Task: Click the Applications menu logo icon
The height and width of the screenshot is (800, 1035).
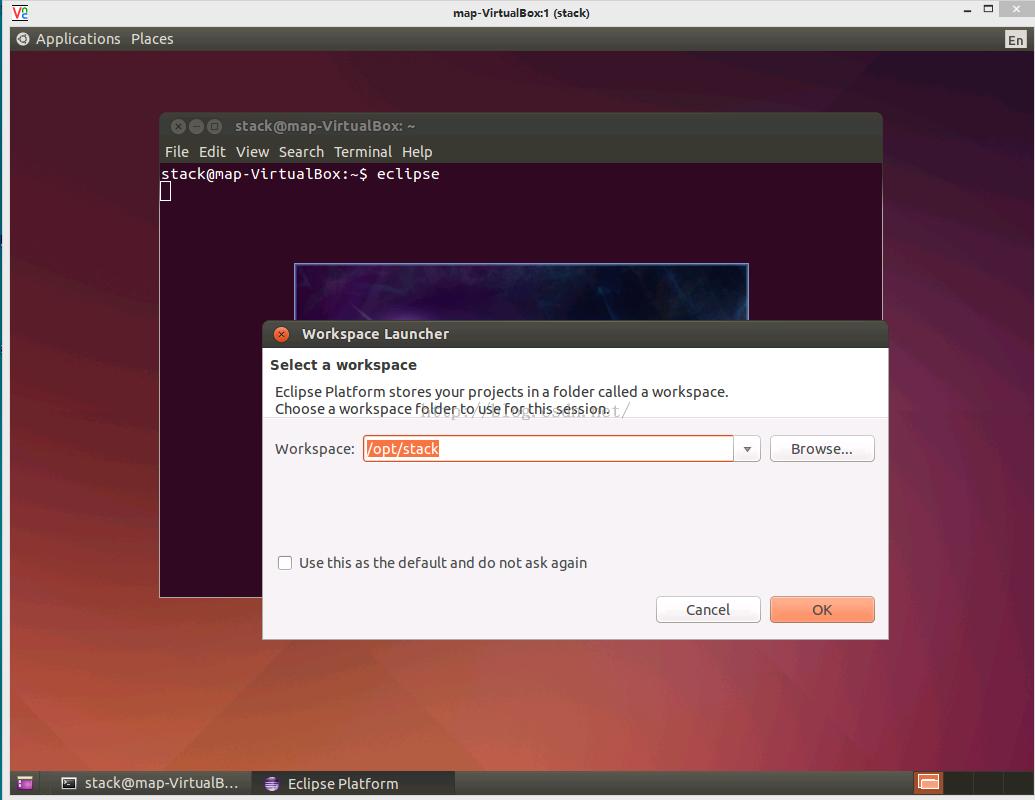Action: (22, 39)
